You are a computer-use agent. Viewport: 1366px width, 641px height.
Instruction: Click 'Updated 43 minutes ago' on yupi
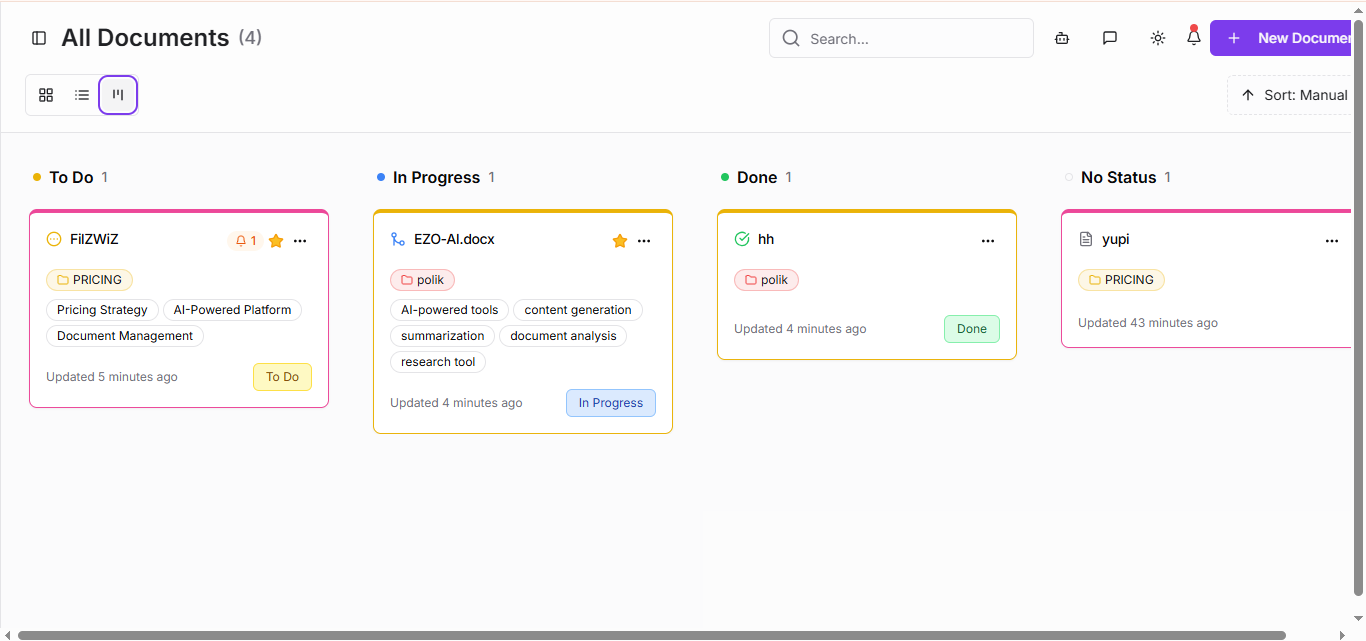(x=1148, y=323)
